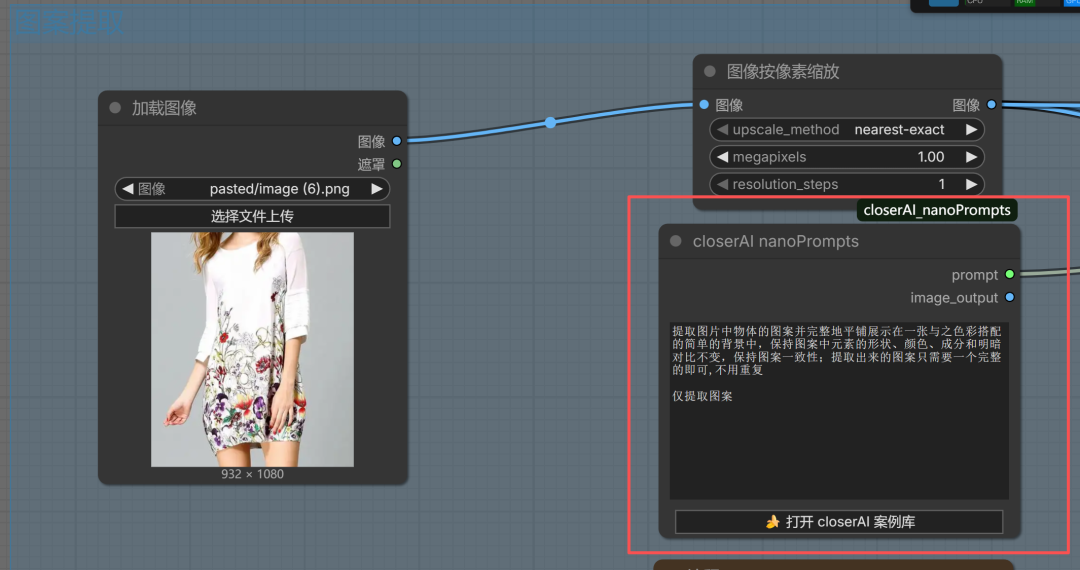Open the nearest-exact upscale_method dropdown
Viewport: 1080px width, 570px height.
click(847, 129)
